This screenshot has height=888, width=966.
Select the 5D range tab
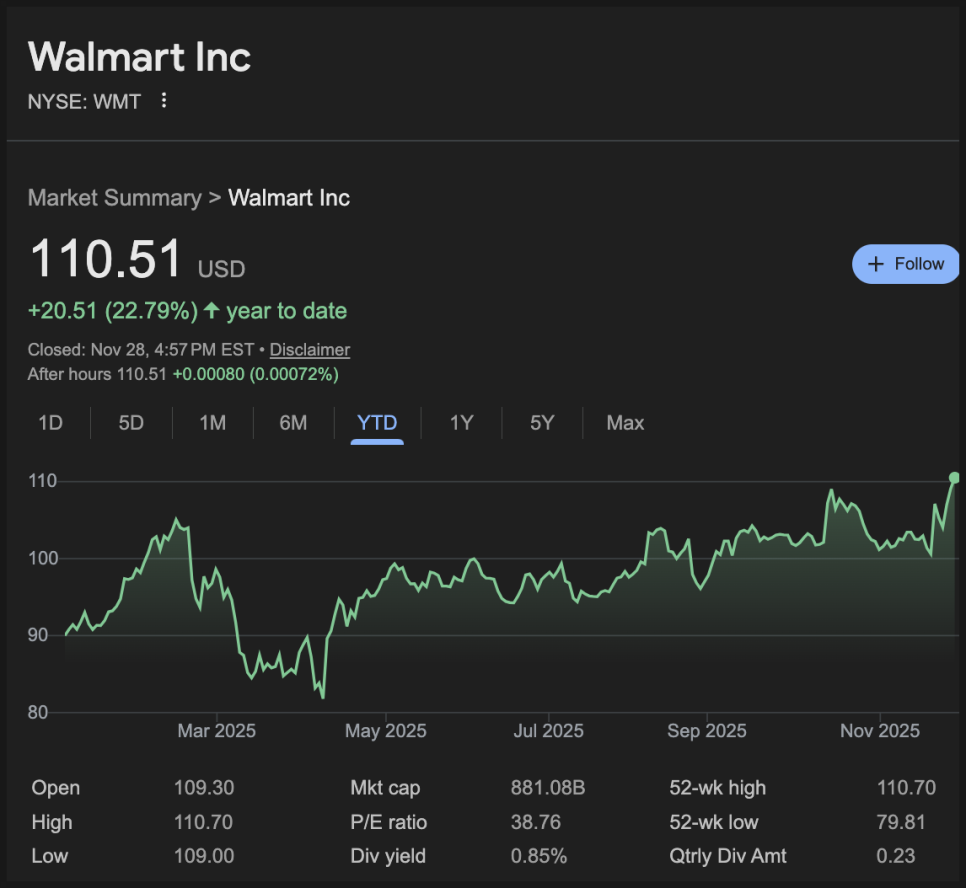coord(131,423)
